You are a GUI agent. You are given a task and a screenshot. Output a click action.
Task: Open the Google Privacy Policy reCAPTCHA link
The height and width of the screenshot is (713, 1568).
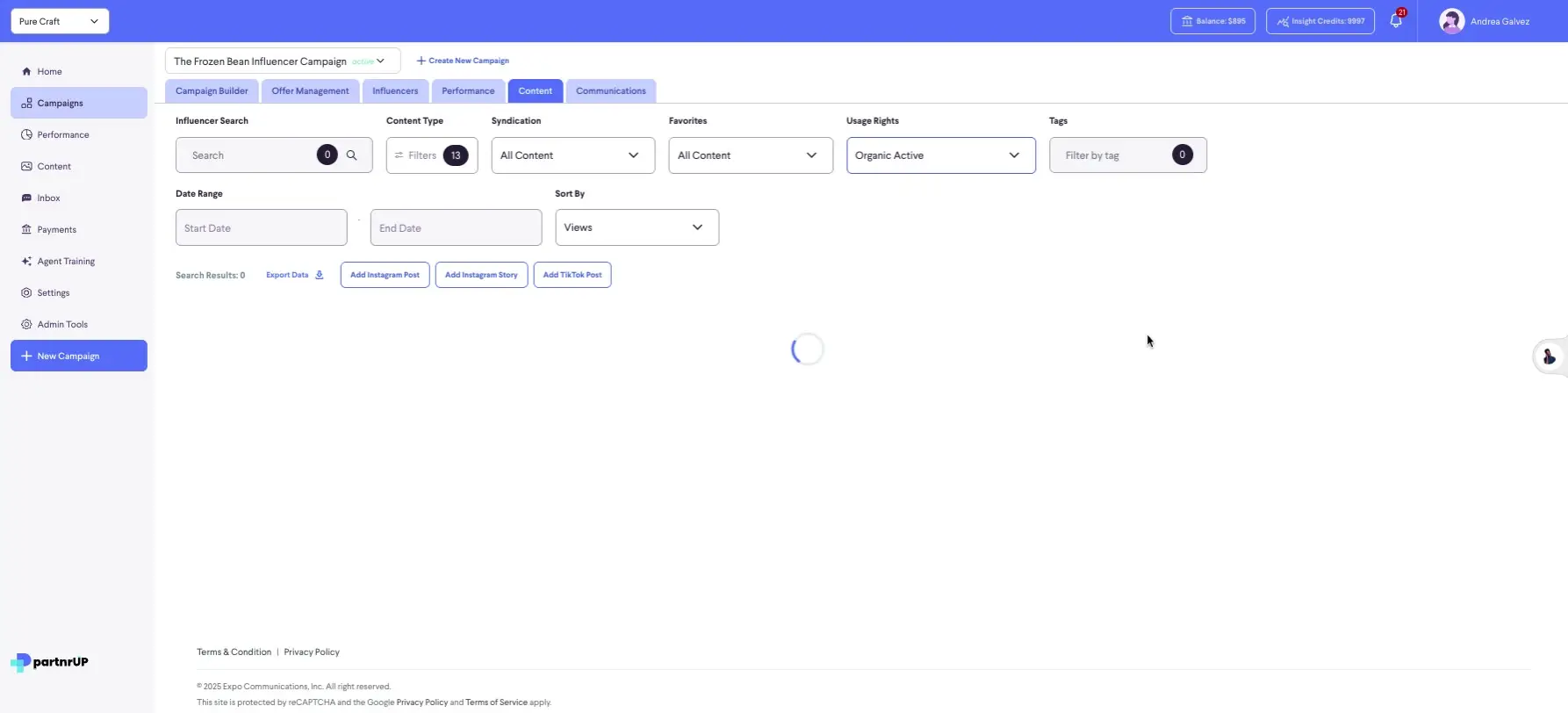click(x=421, y=702)
